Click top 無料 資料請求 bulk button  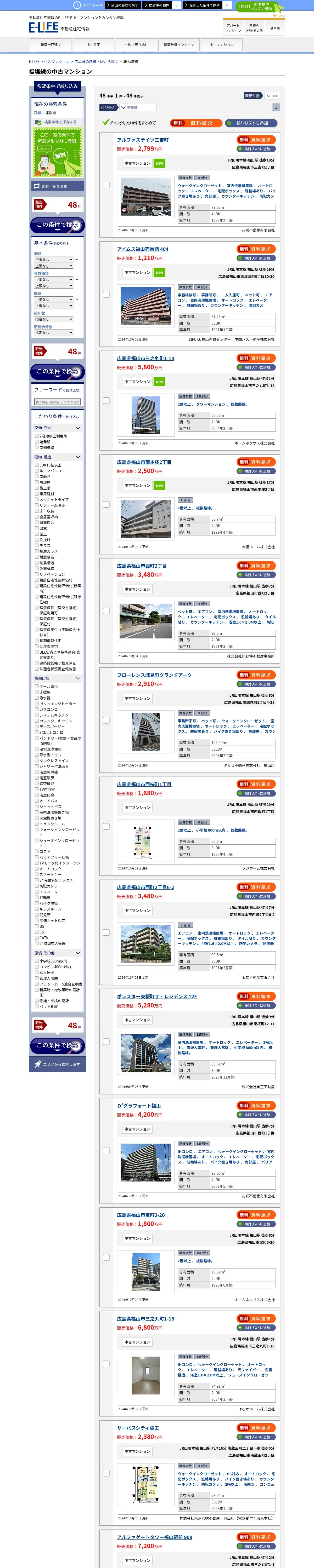196,123
